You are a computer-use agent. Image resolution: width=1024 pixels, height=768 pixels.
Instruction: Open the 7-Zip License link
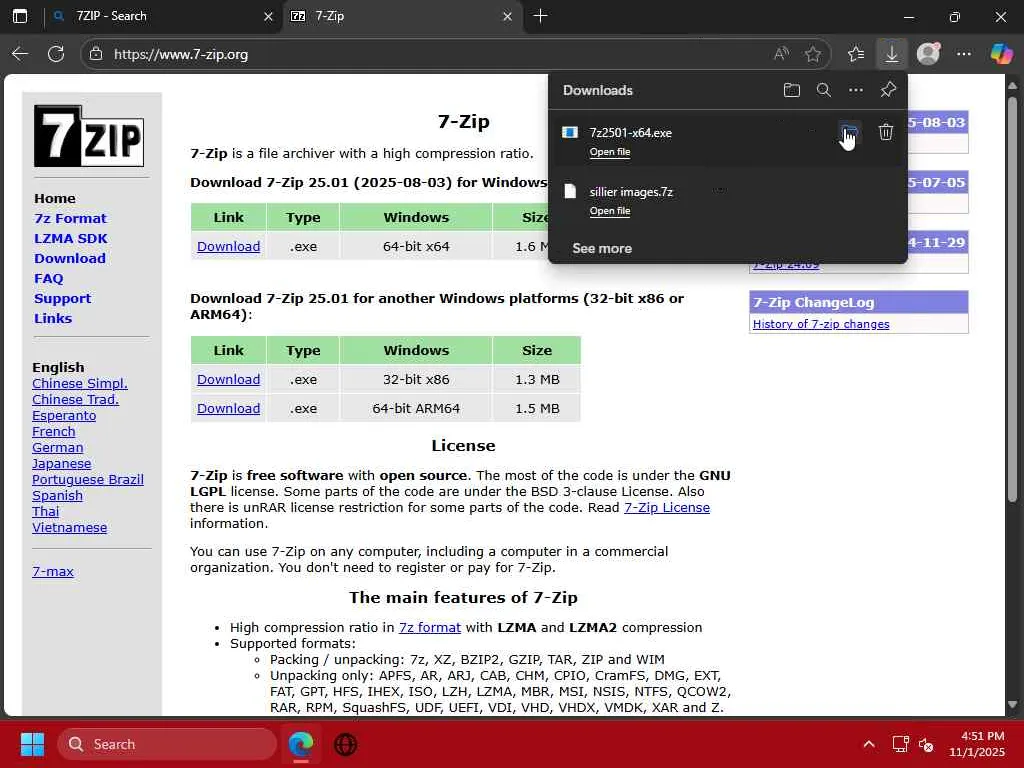(x=667, y=507)
